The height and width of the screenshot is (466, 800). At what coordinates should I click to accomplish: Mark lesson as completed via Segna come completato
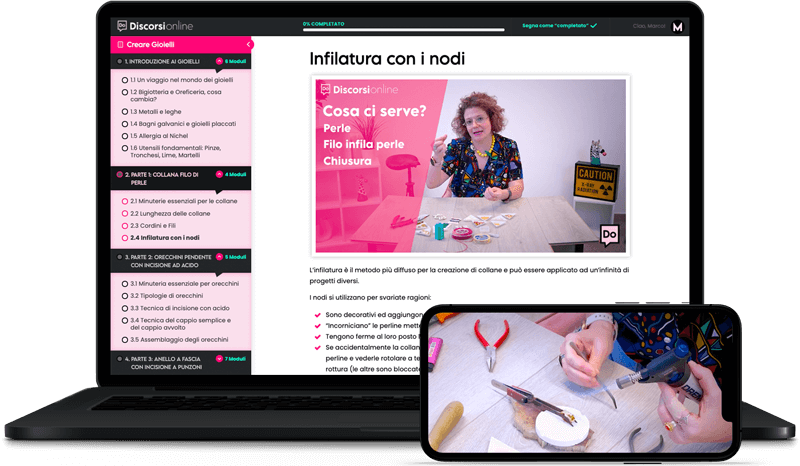point(559,26)
